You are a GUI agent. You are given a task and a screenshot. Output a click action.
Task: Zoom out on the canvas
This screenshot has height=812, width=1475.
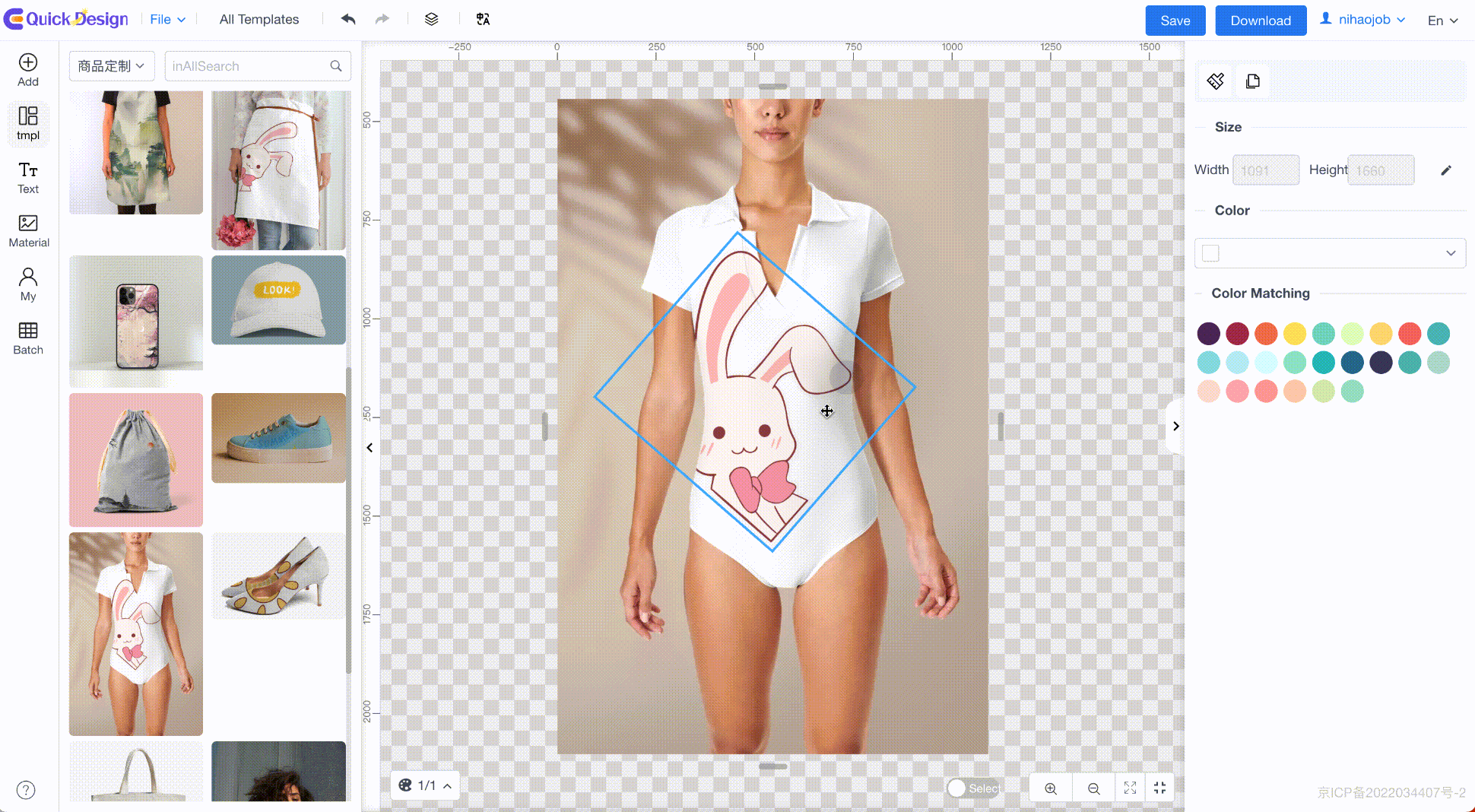(x=1094, y=788)
